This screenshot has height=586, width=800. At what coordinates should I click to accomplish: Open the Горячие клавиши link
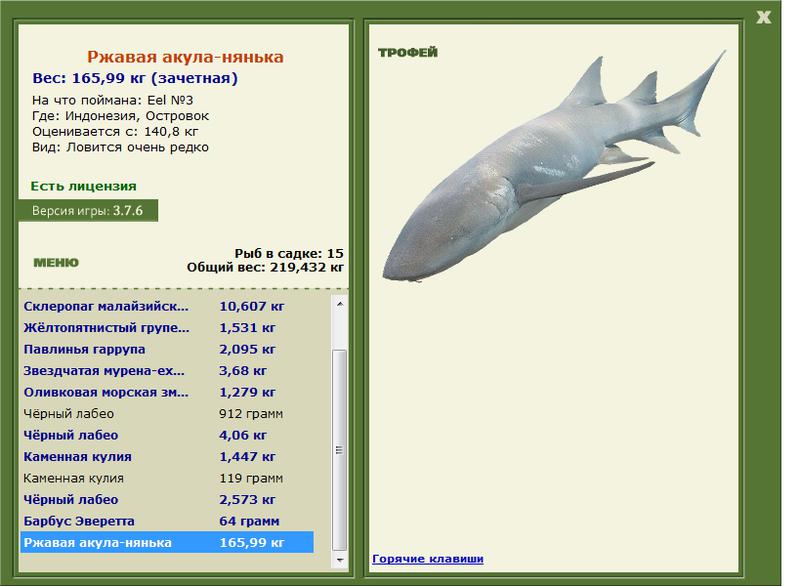point(428,559)
